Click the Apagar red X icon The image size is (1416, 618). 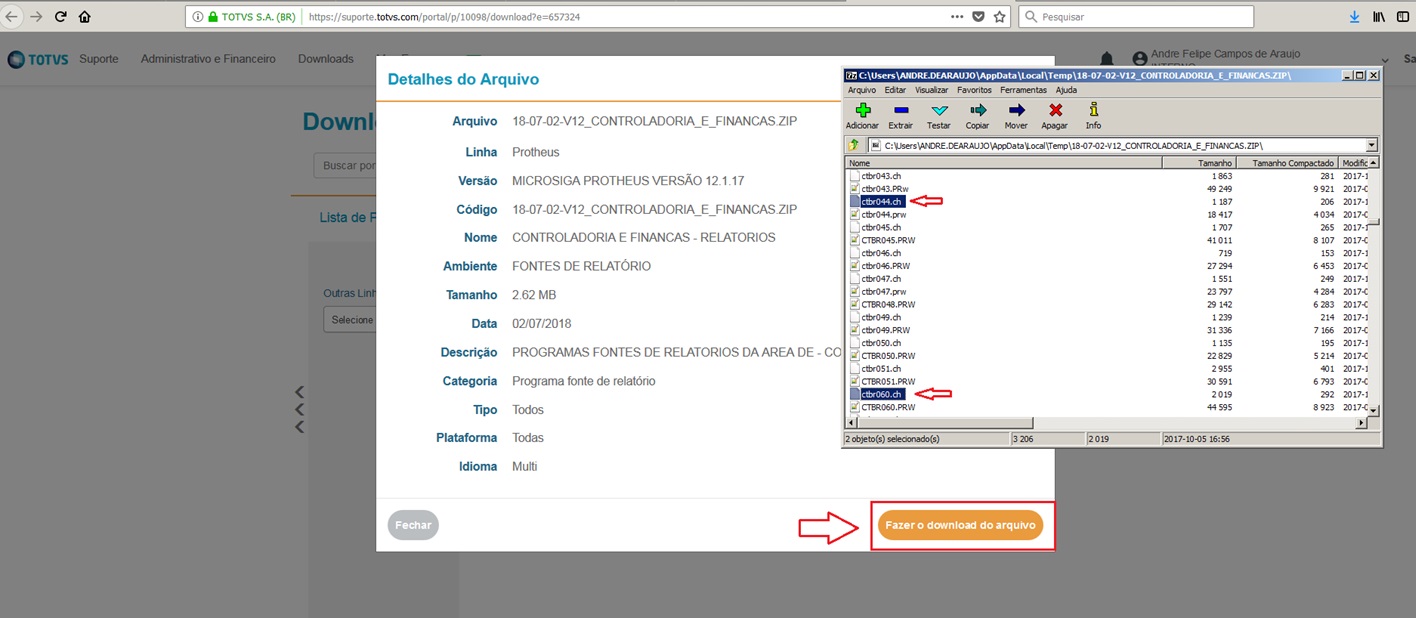(x=1055, y=110)
